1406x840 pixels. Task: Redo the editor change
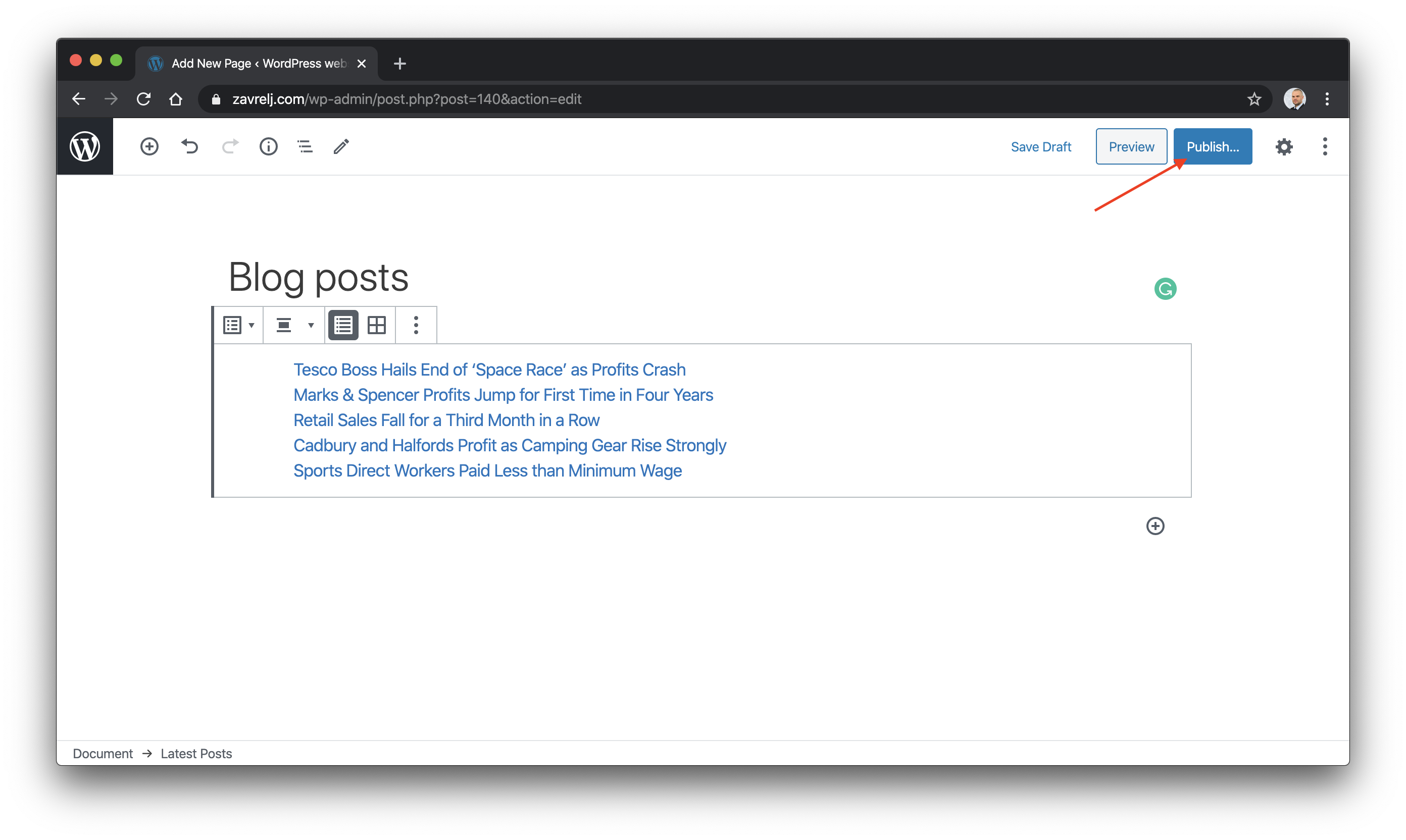coord(230,146)
